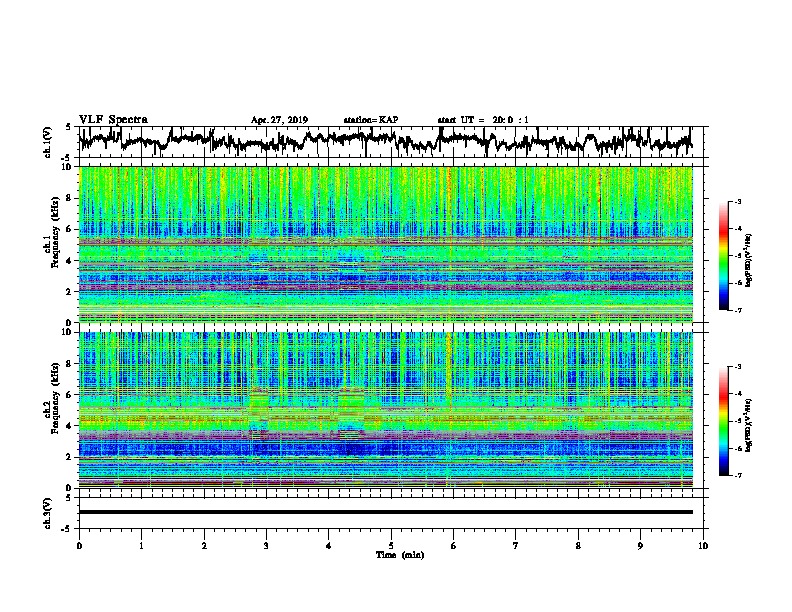Click the "ch.2 Frequency (kHz)" axis label

click(51, 398)
